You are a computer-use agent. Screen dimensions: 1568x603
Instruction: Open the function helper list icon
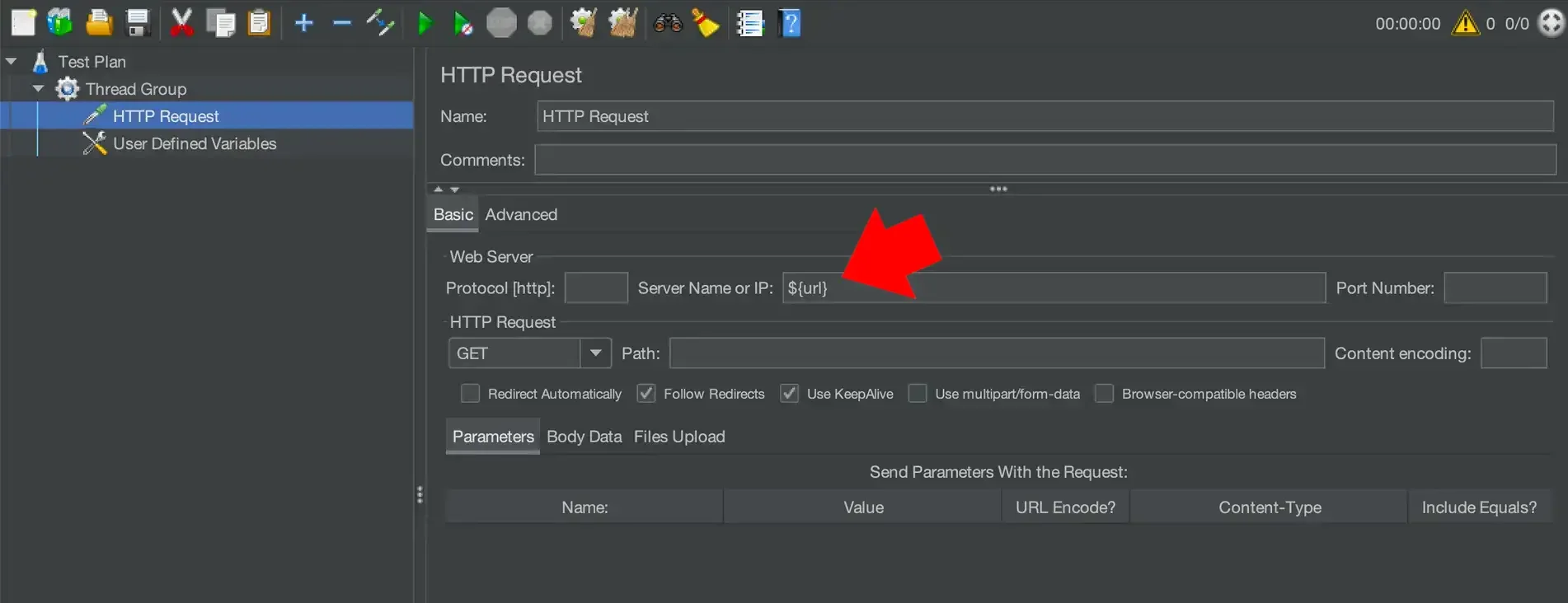750,23
